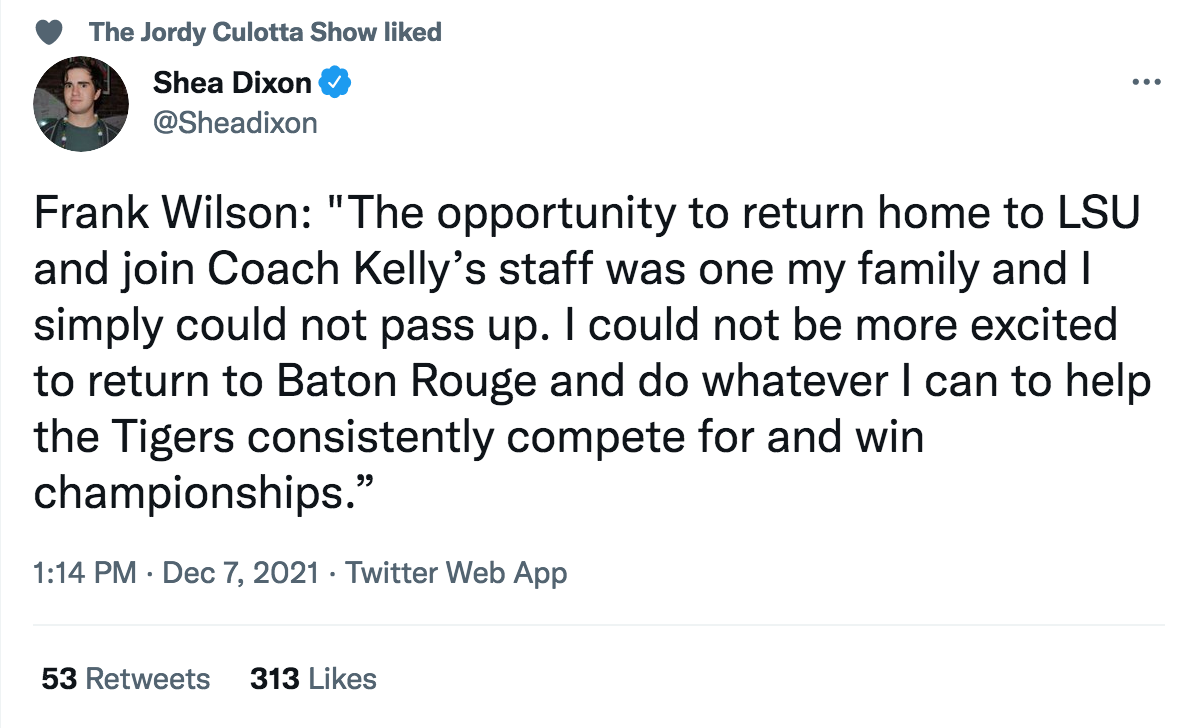
Task: Open the Twitter Web App source link
Action: pos(456,573)
